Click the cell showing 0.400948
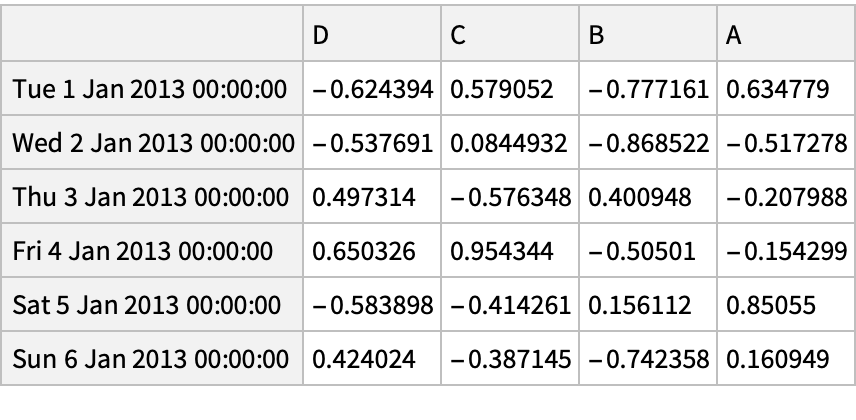 coord(648,197)
